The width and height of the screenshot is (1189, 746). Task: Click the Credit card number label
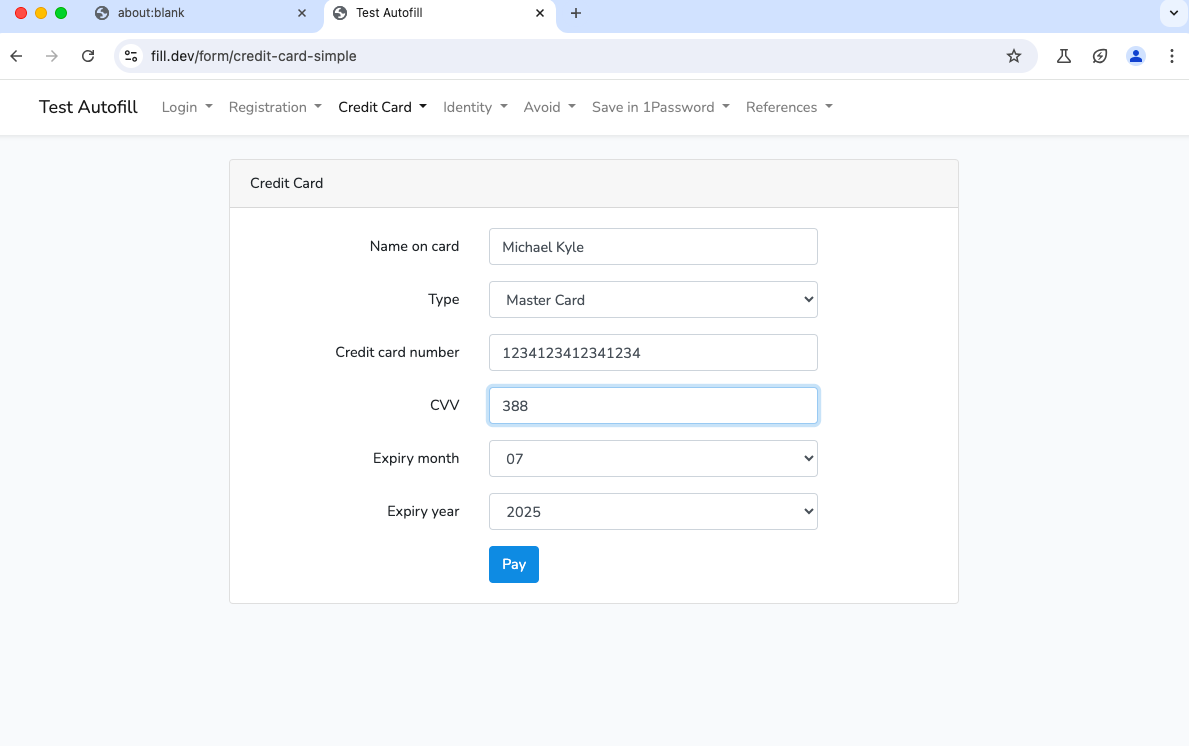[x=397, y=353]
